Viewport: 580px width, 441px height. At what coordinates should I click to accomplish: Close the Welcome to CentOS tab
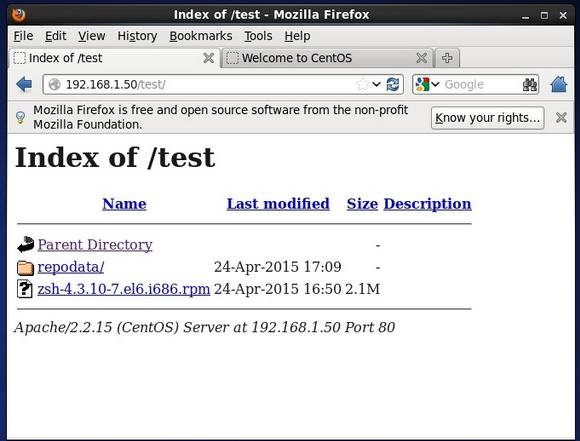click(x=421, y=58)
